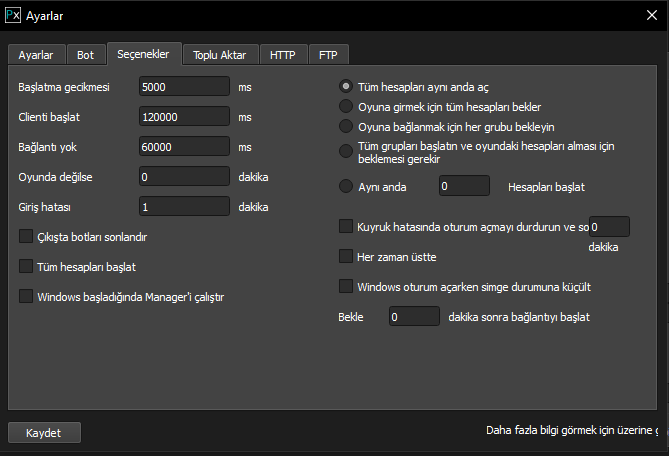The image size is (669, 456).
Task: Enable Windows başladığında Manager'ı çalıştır
Action: (x=26, y=296)
